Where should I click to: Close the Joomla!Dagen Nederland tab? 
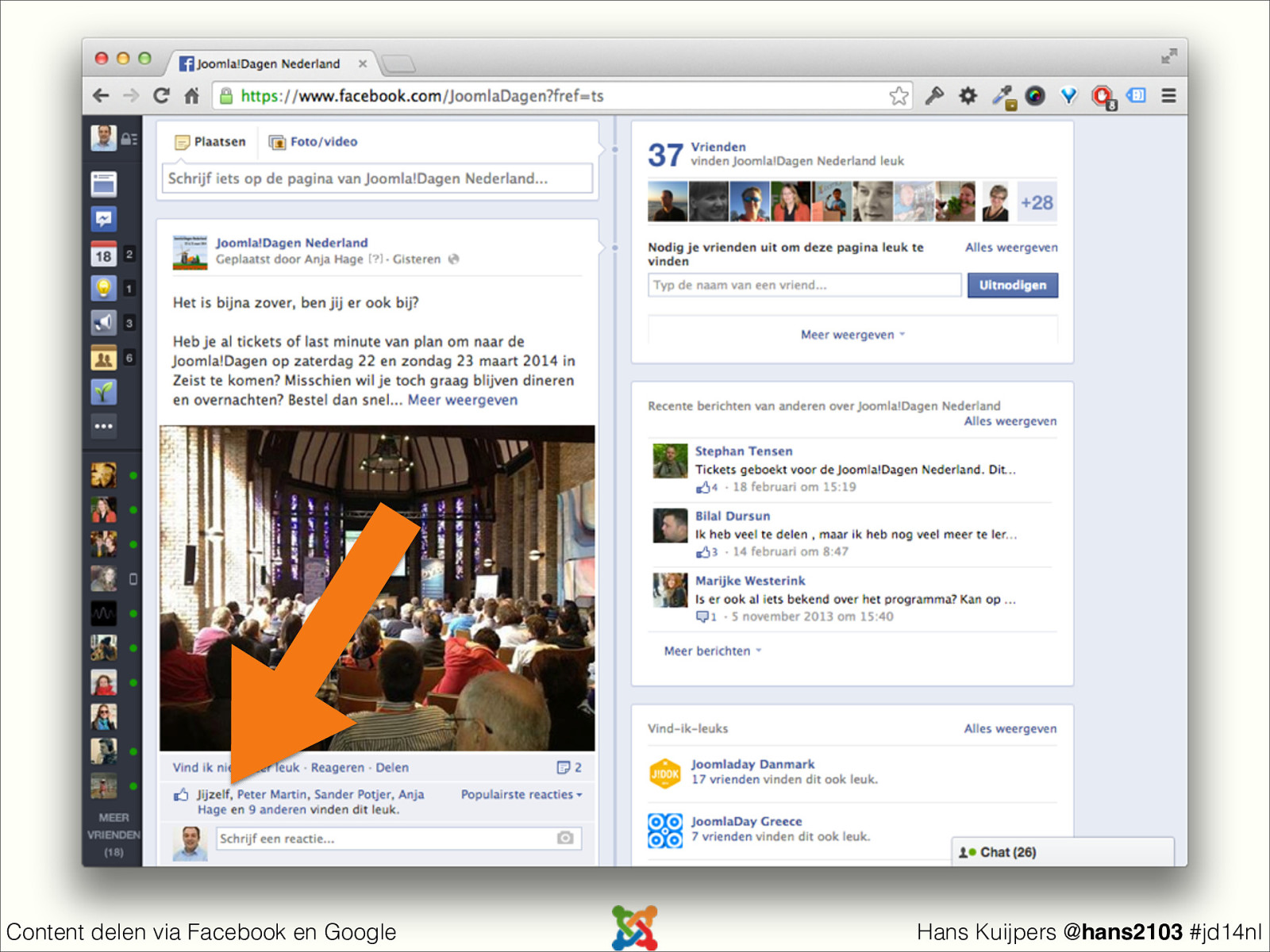click(x=363, y=63)
